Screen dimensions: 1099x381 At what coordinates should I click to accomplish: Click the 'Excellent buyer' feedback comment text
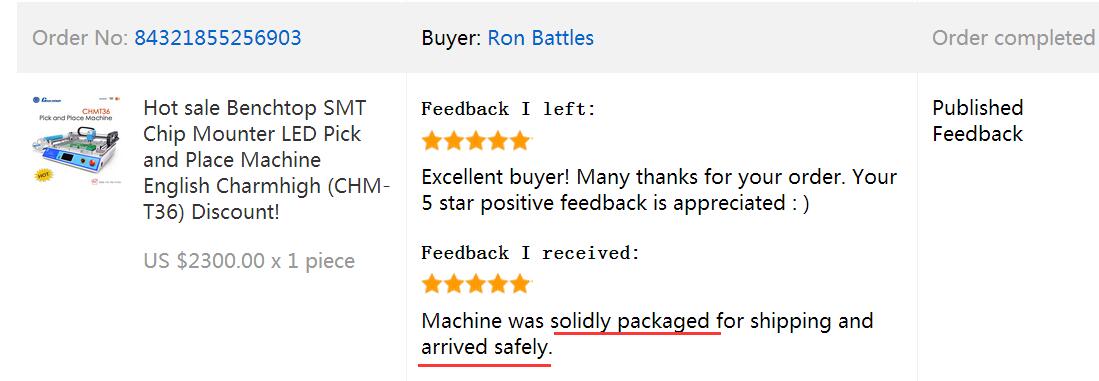[660, 190]
